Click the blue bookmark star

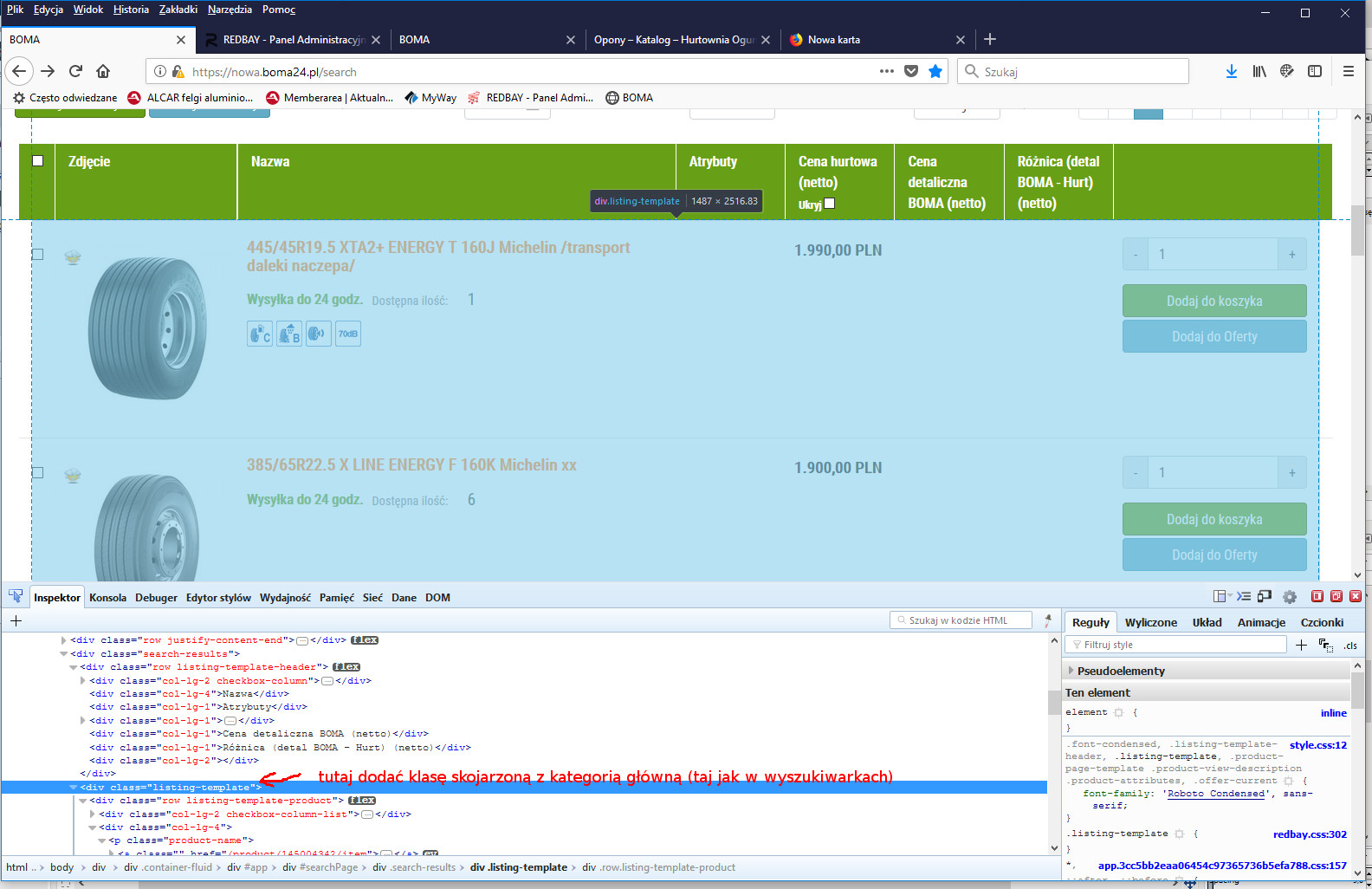coord(935,71)
